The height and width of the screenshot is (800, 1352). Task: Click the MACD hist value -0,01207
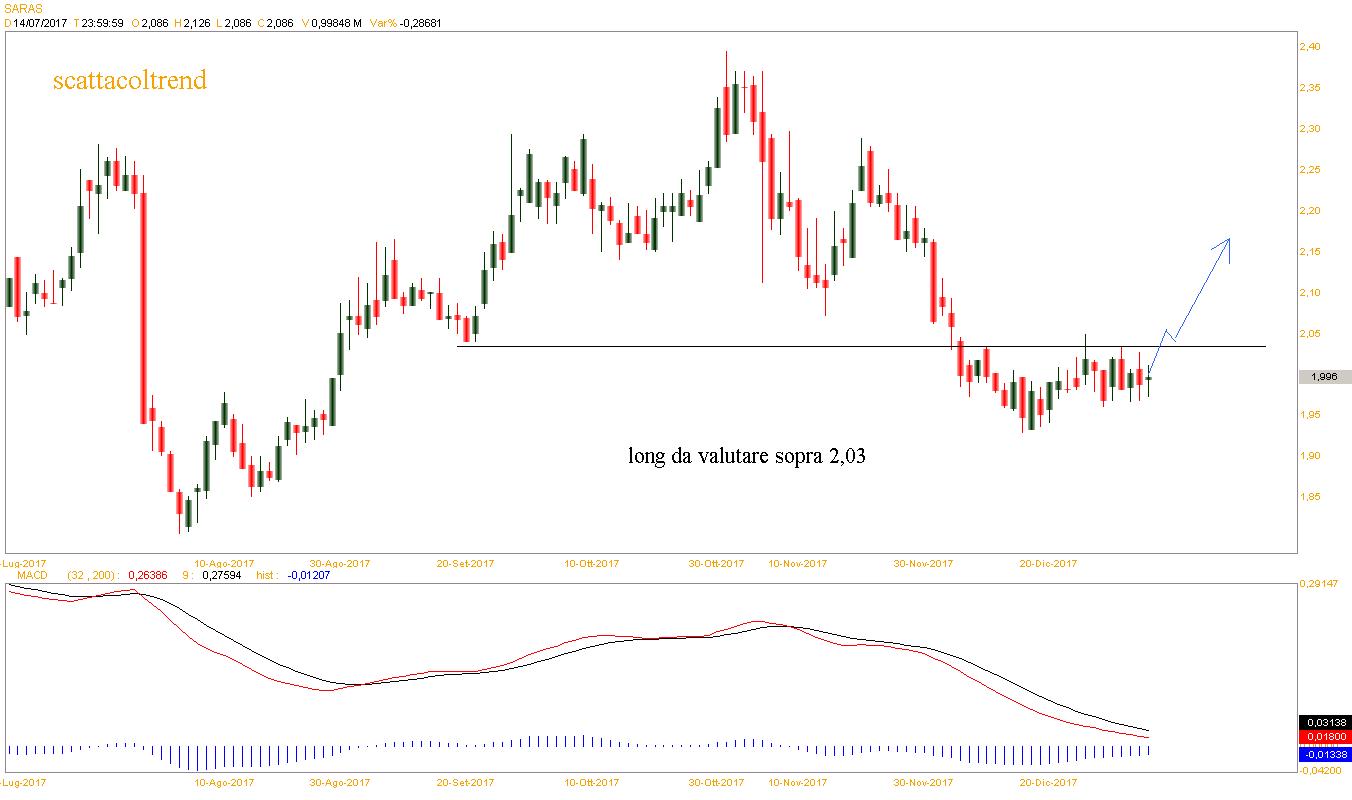point(308,576)
